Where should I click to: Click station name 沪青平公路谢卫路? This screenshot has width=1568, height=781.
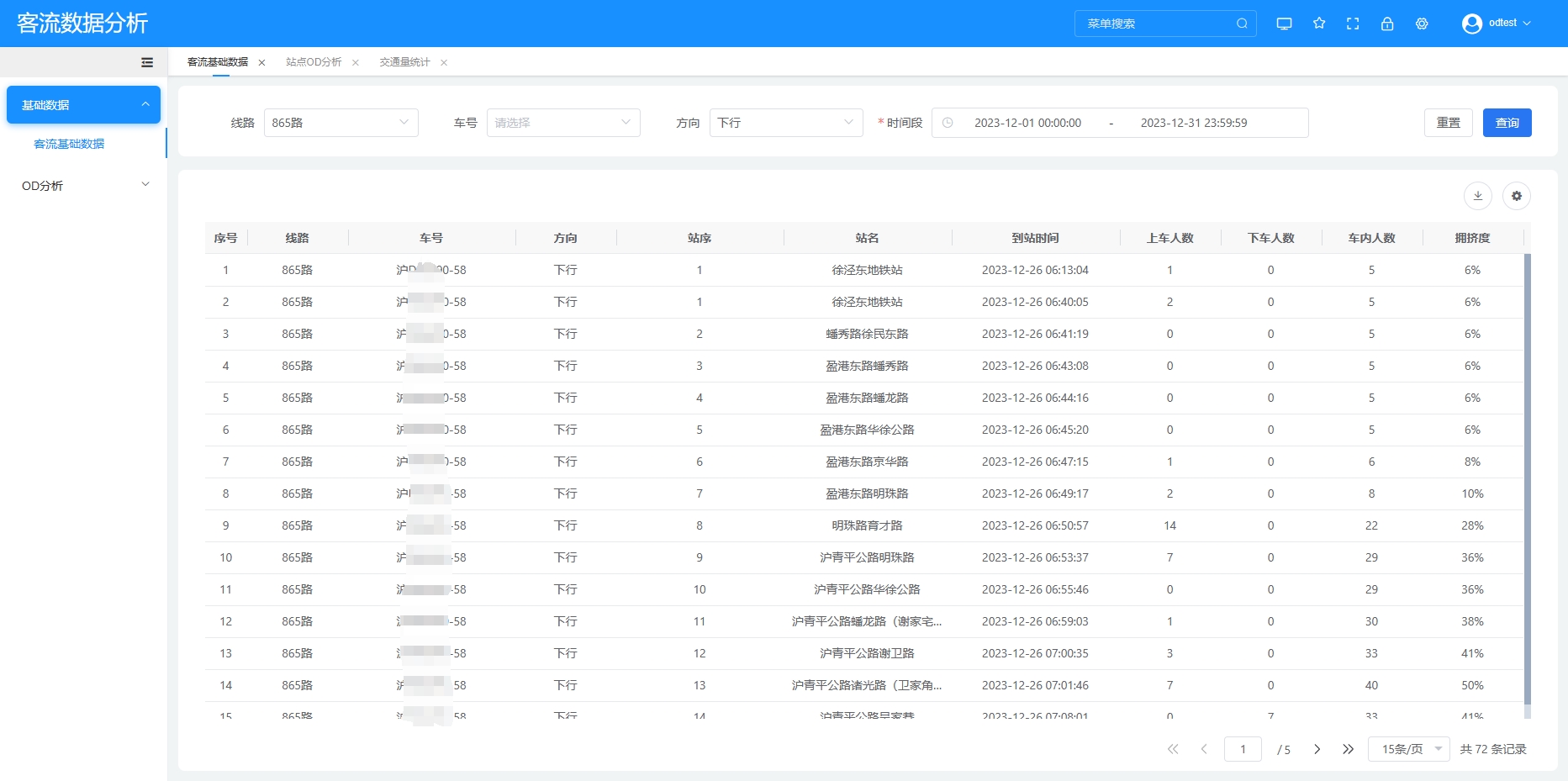[x=867, y=653]
